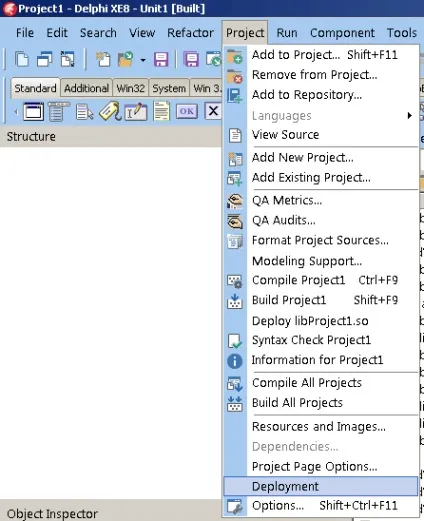Close the open Project menu

pos(245,33)
